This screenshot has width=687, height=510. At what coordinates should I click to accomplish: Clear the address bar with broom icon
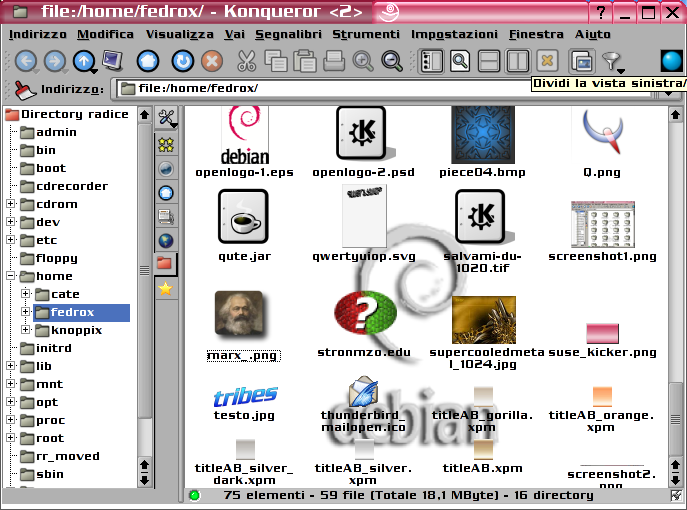(x=25, y=90)
